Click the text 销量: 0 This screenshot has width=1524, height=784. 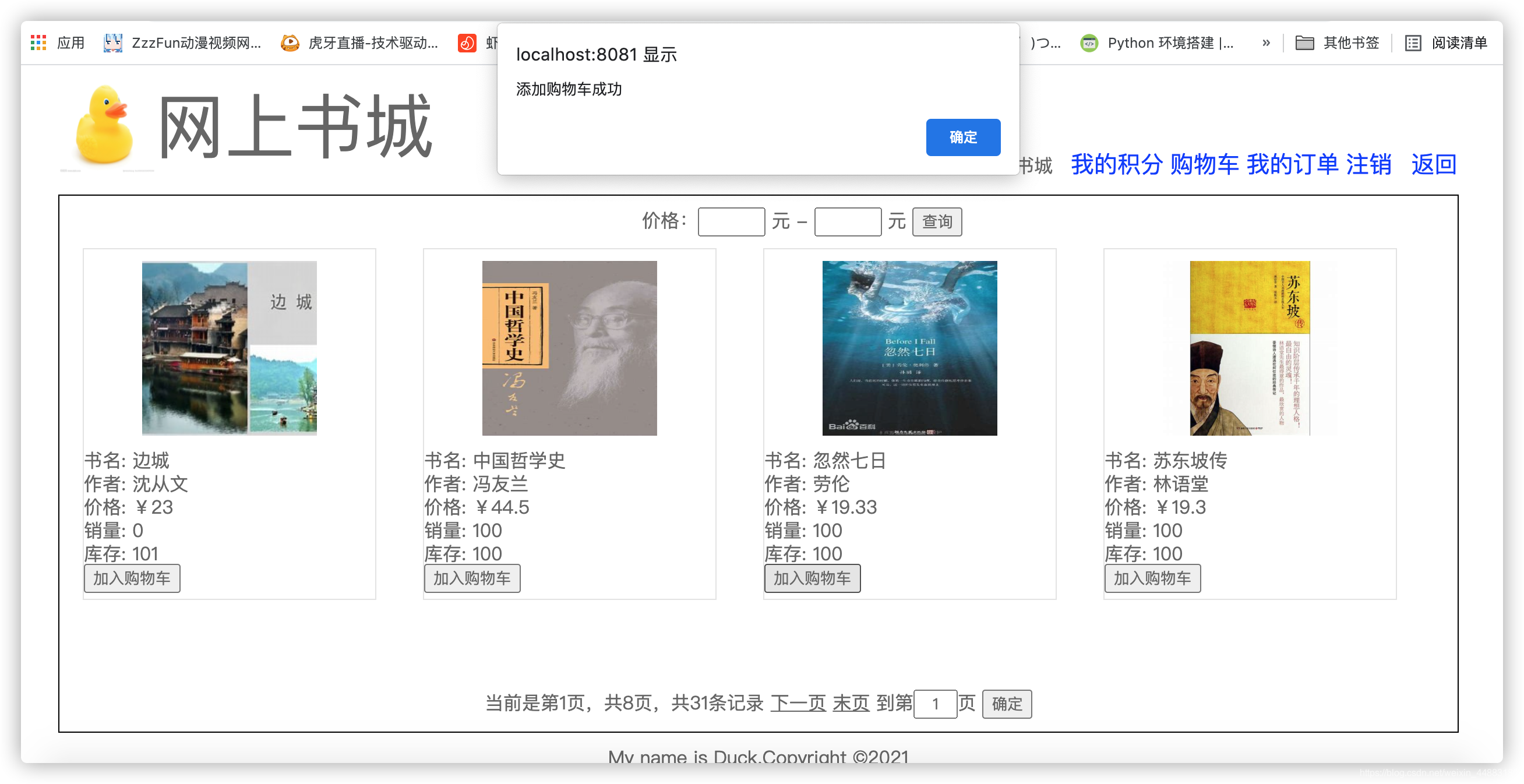(x=114, y=530)
